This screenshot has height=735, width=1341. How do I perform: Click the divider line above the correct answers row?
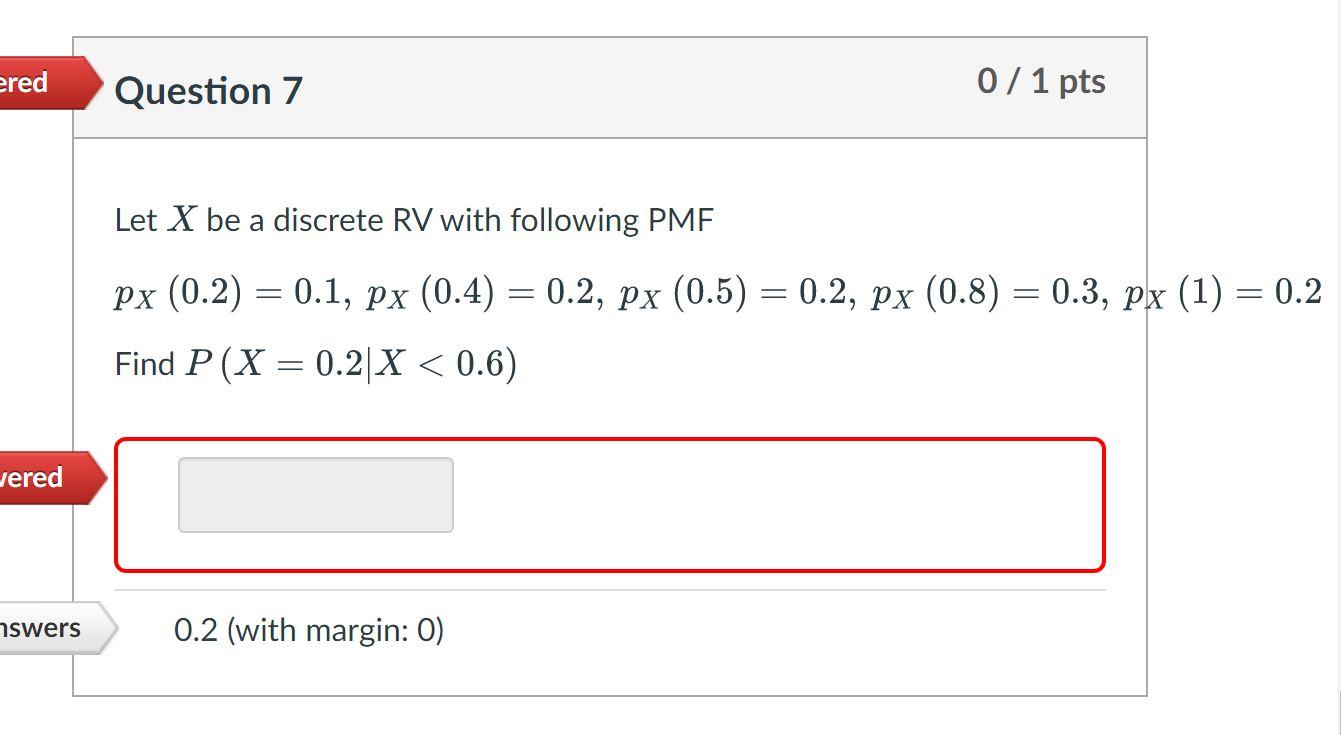click(x=610, y=587)
